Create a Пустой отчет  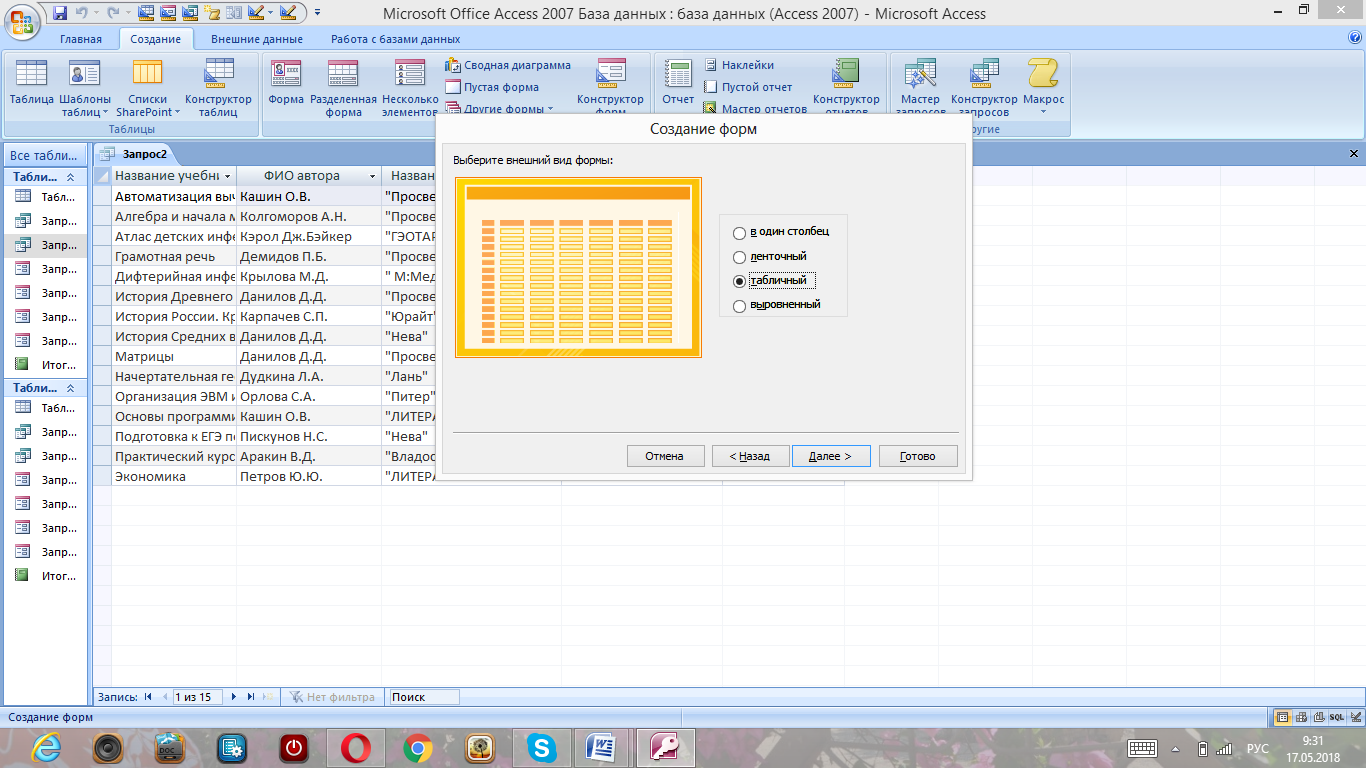point(747,87)
